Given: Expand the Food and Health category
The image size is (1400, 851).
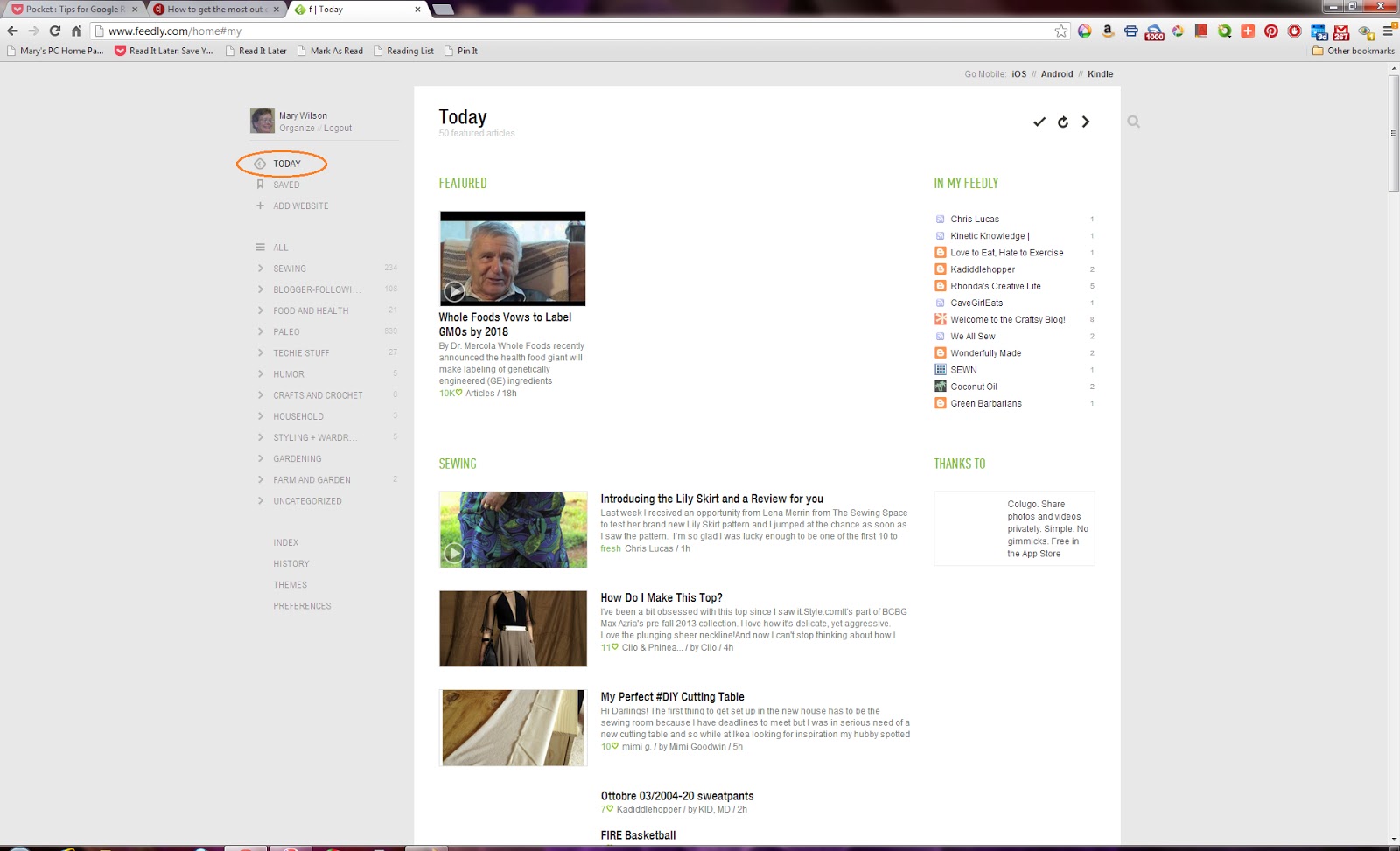Looking at the screenshot, I should point(260,310).
